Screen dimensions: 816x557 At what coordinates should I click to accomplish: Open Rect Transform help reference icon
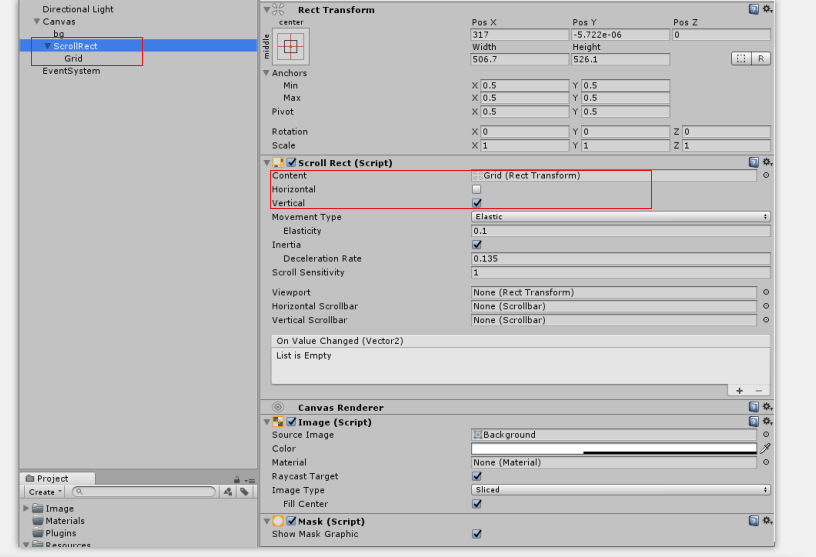click(753, 9)
